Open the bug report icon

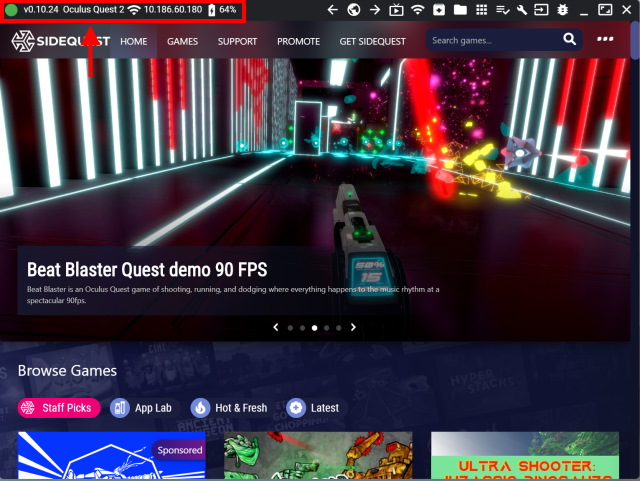pos(563,9)
